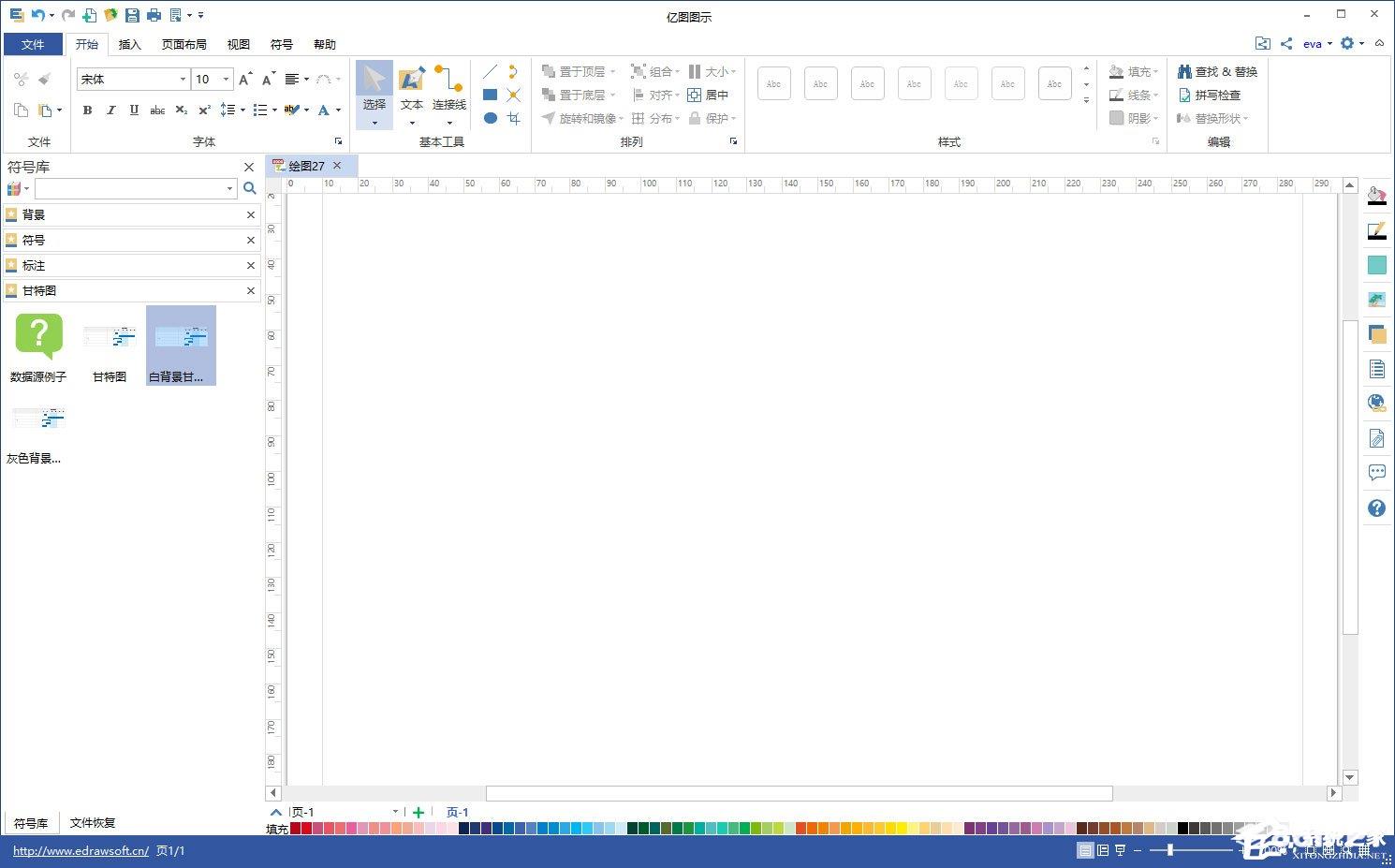The height and width of the screenshot is (868, 1395).
Task: Open the layers panel icon in right sidebar
Action: [x=1376, y=333]
